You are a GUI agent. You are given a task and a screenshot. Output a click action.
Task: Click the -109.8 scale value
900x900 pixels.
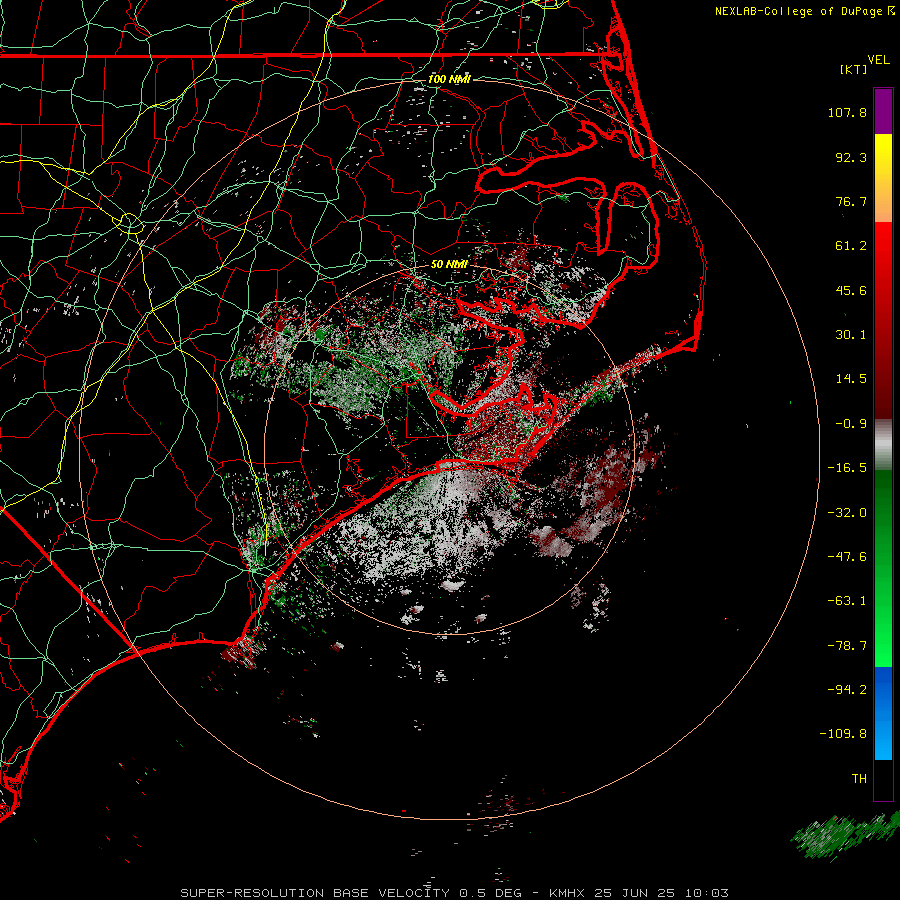coord(843,734)
